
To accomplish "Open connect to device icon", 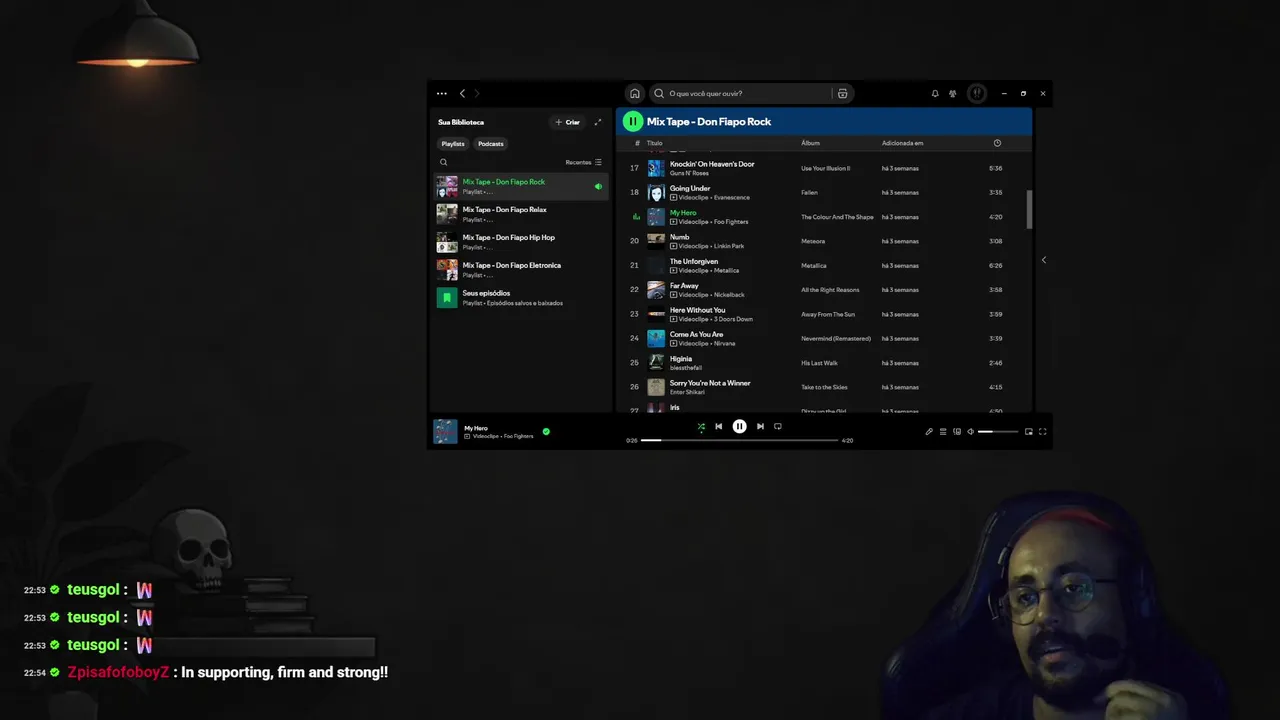I will (x=957, y=432).
